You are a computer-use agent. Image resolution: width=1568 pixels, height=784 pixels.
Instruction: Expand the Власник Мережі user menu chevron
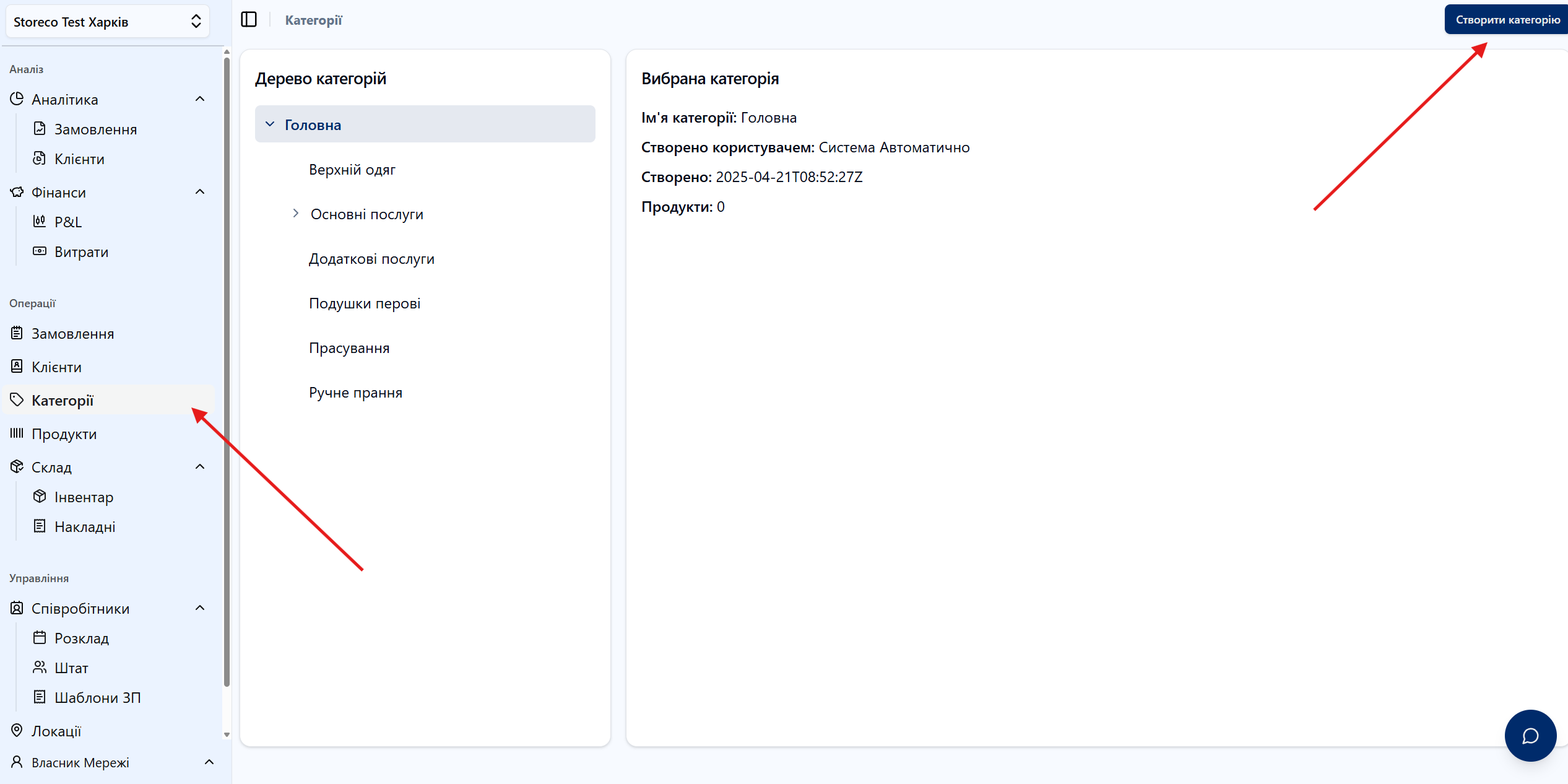coord(209,762)
